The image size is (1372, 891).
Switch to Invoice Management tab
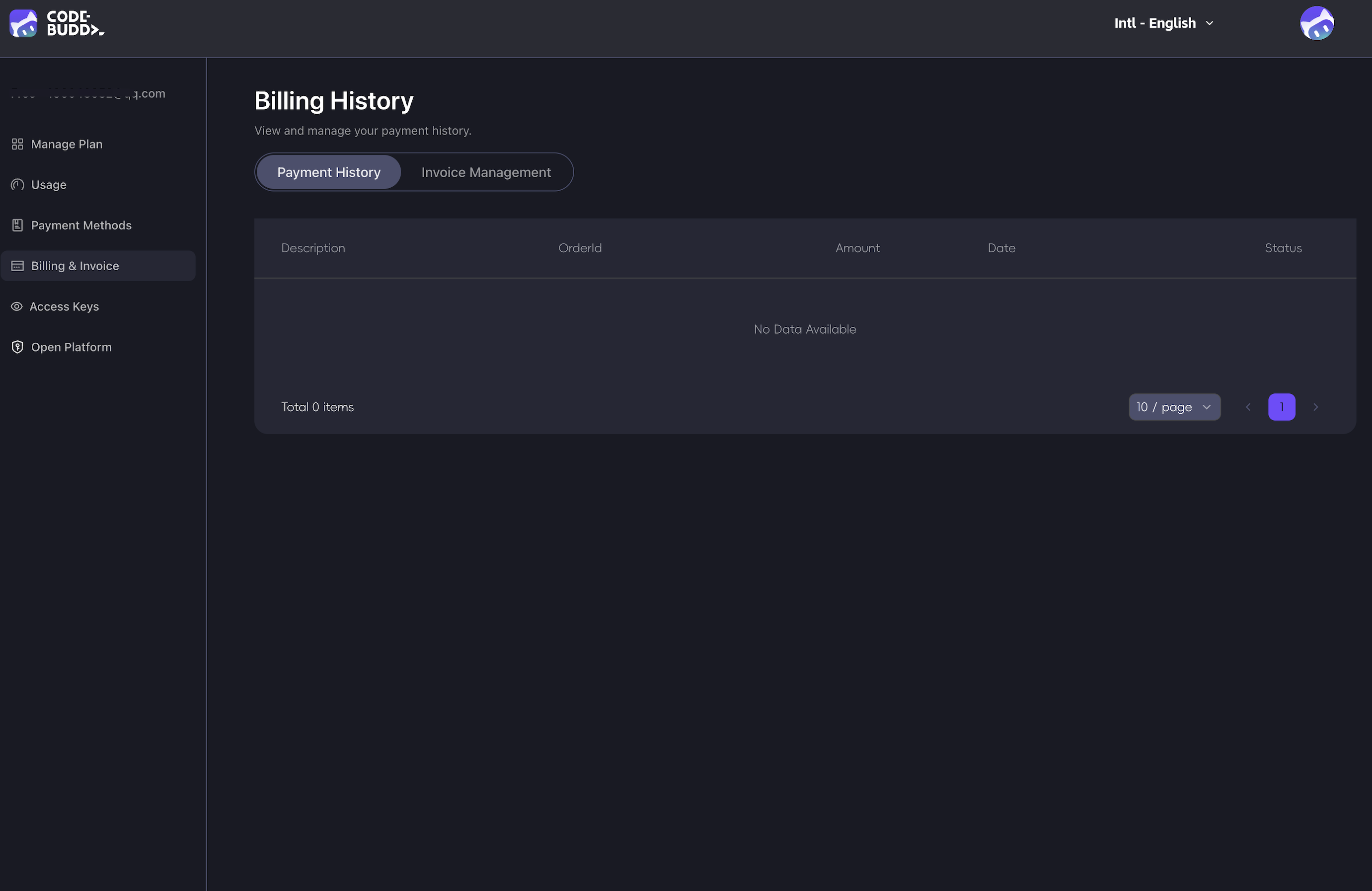click(485, 172)
